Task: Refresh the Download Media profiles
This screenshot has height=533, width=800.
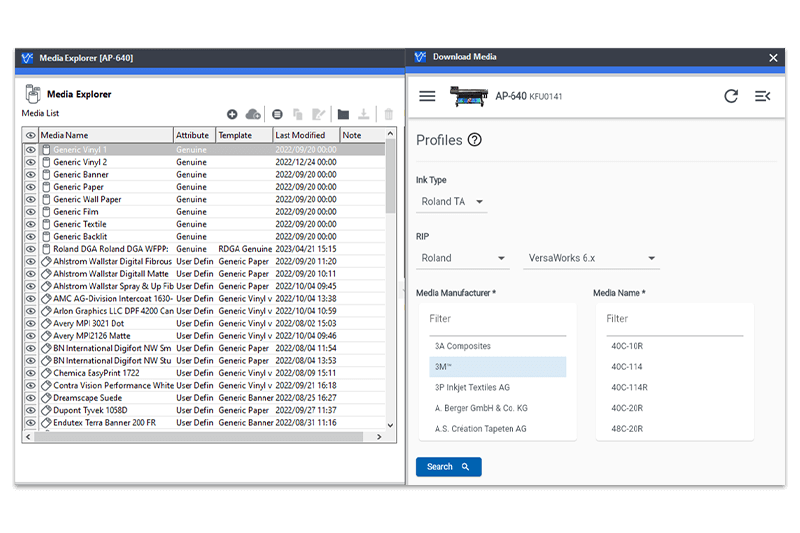Action: (731, 96)
